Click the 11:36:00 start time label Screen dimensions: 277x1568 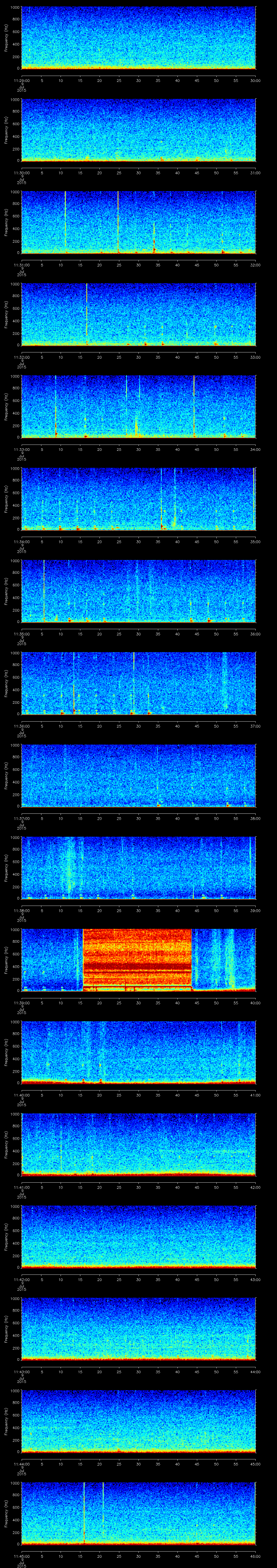(x=21, y=726)
